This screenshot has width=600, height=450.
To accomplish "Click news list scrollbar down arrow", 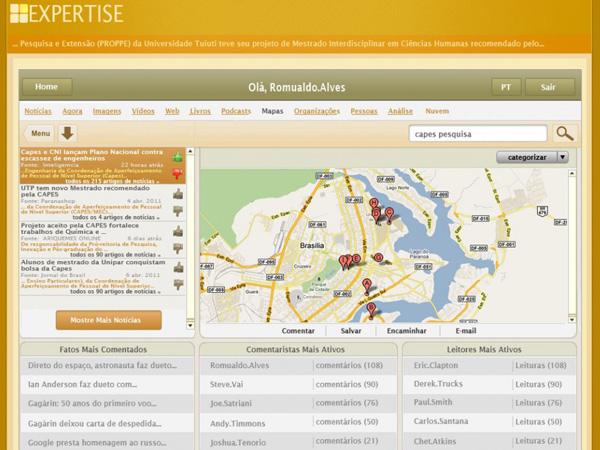I will (x=190, y=326).
